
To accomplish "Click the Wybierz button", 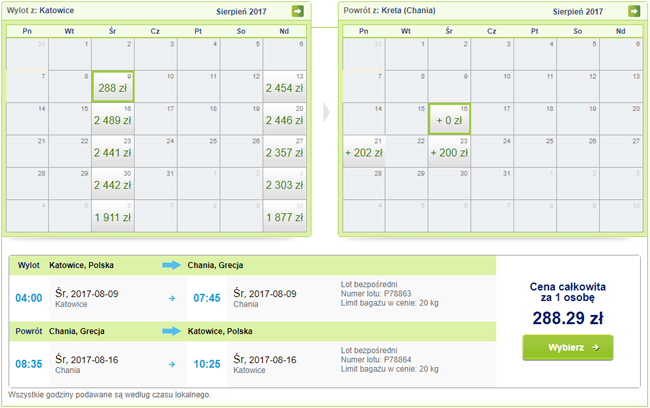I will click(567, 347).
